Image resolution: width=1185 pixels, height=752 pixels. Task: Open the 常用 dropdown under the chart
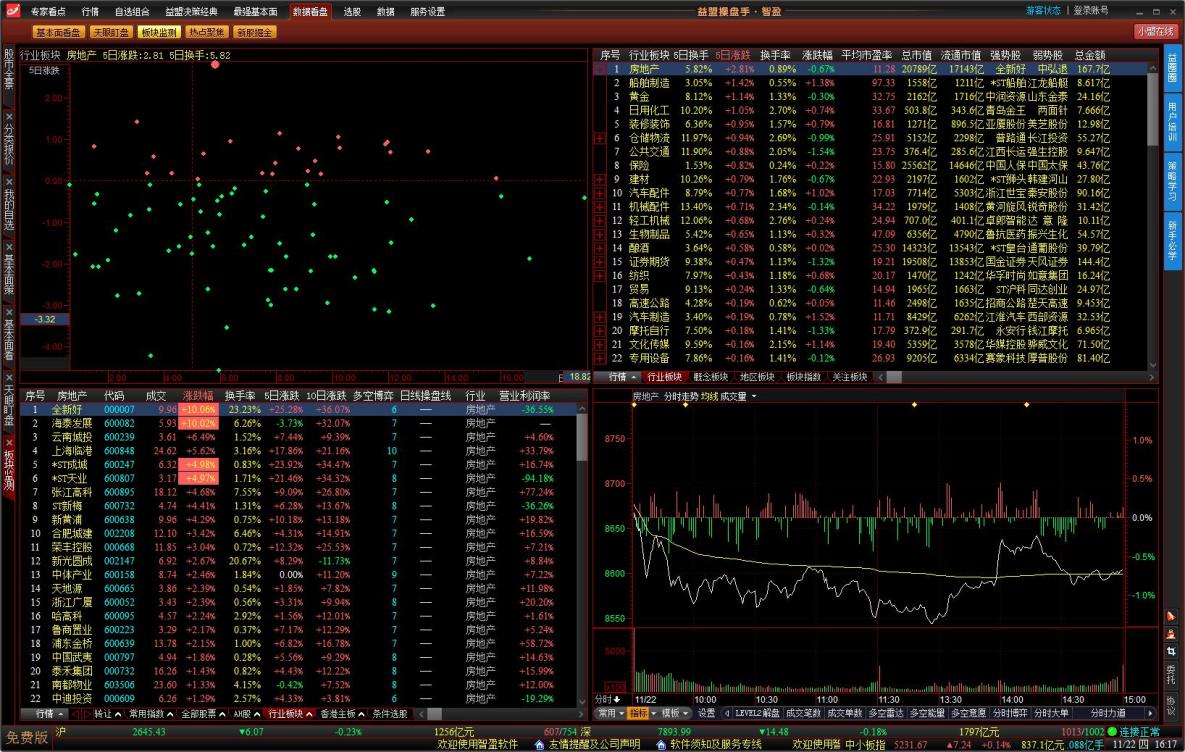point(609,713)
